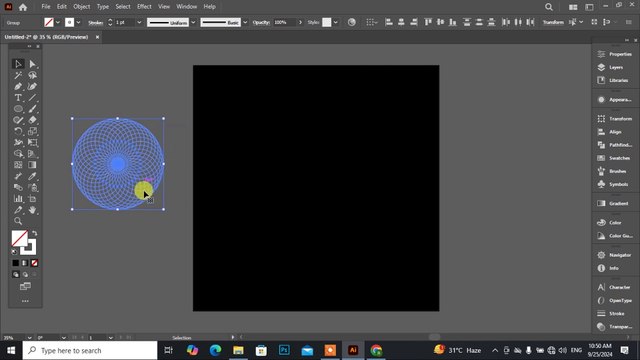The width and height of the screenshot is (640, 360).
Task: Open the stroke color dropdown in control bar
Action: pos(78,22)
